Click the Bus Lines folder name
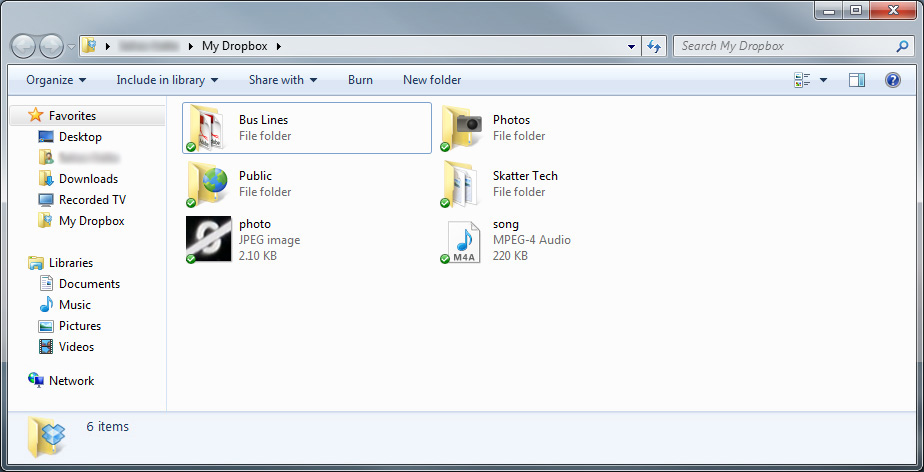Image resolution: width=924 pixels, height=472 pixels. 263,120
